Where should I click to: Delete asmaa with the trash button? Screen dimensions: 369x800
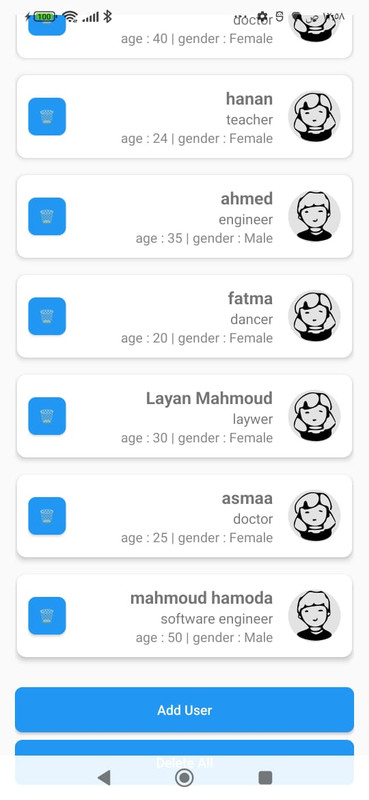[47, 516]
